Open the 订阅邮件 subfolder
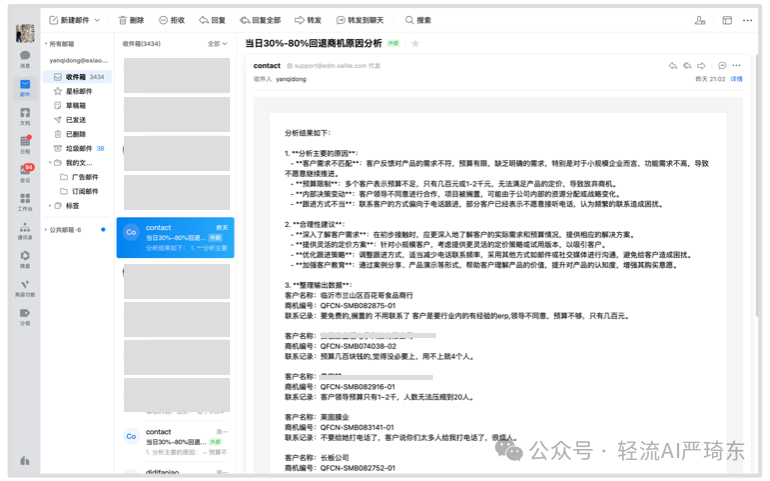The height and width of the screenshot is (481, 770). [x=81, y=191]
